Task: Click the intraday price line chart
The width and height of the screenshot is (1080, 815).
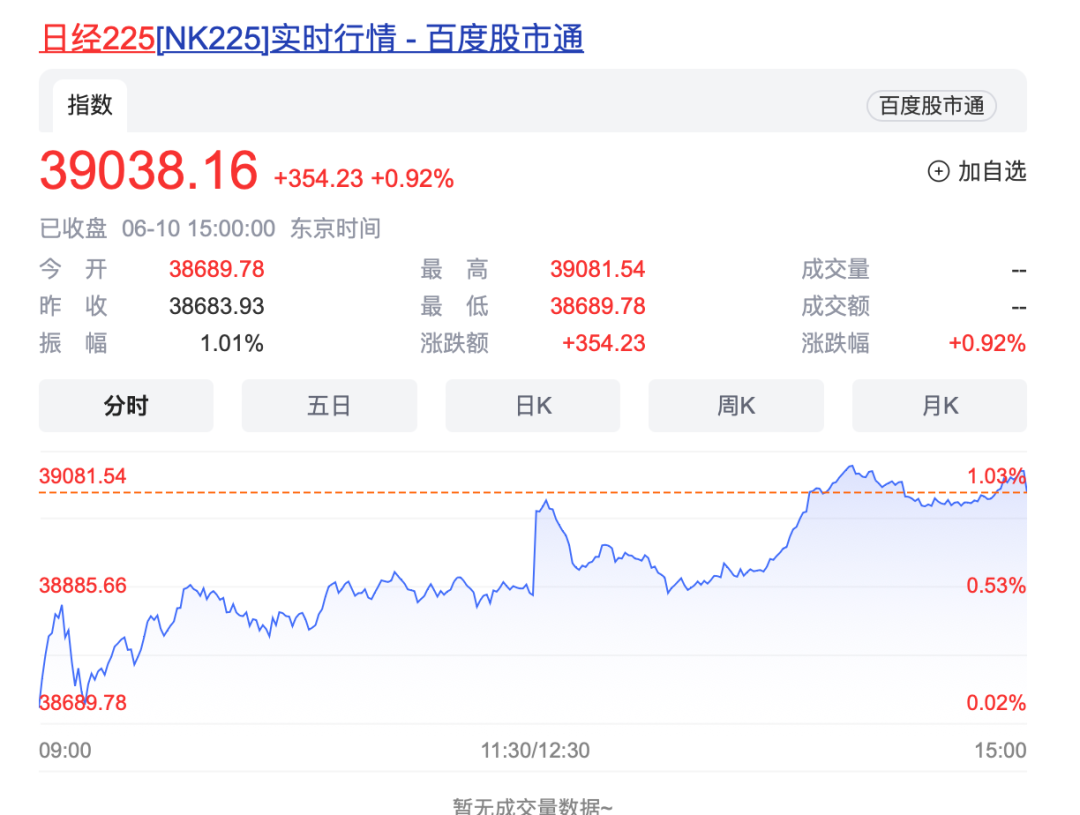Action: (x=533, y=586)
